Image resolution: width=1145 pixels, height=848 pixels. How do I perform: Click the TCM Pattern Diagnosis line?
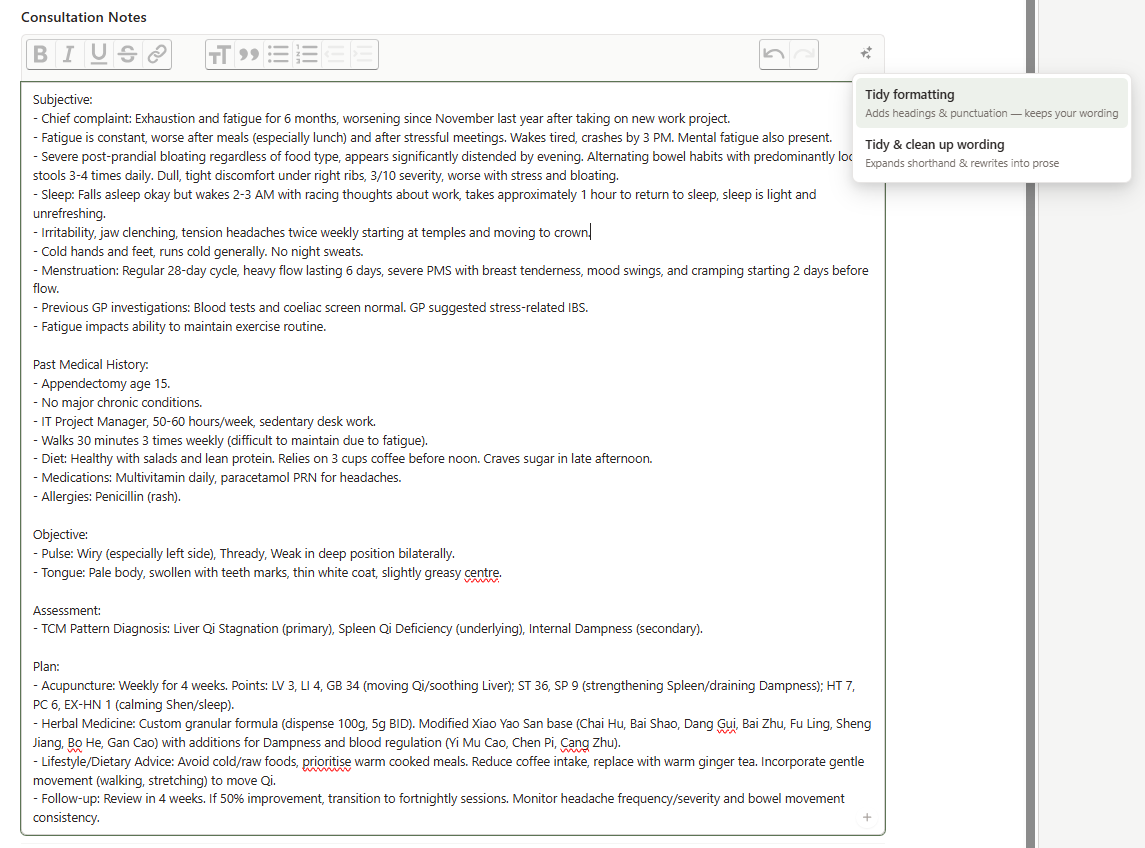coord(368,629)
